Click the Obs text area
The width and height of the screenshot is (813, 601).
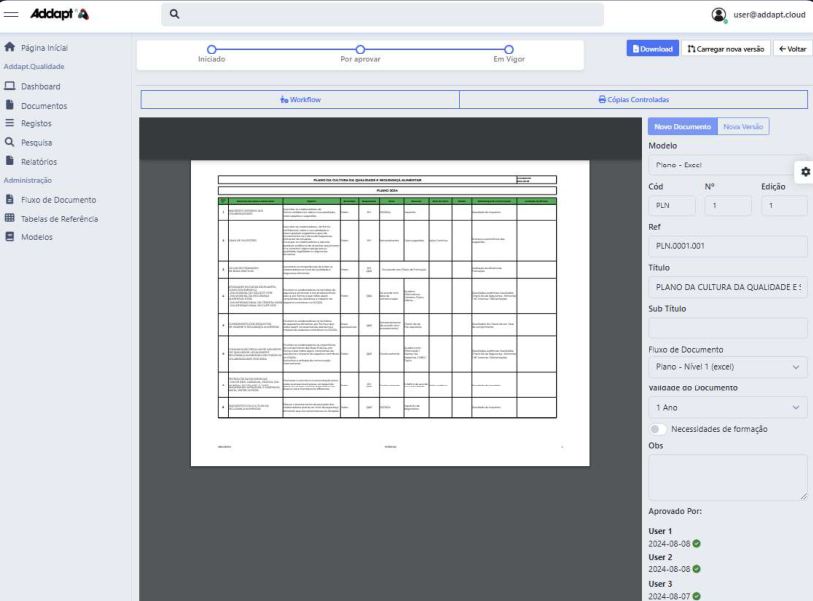click(x=727, y=478)
